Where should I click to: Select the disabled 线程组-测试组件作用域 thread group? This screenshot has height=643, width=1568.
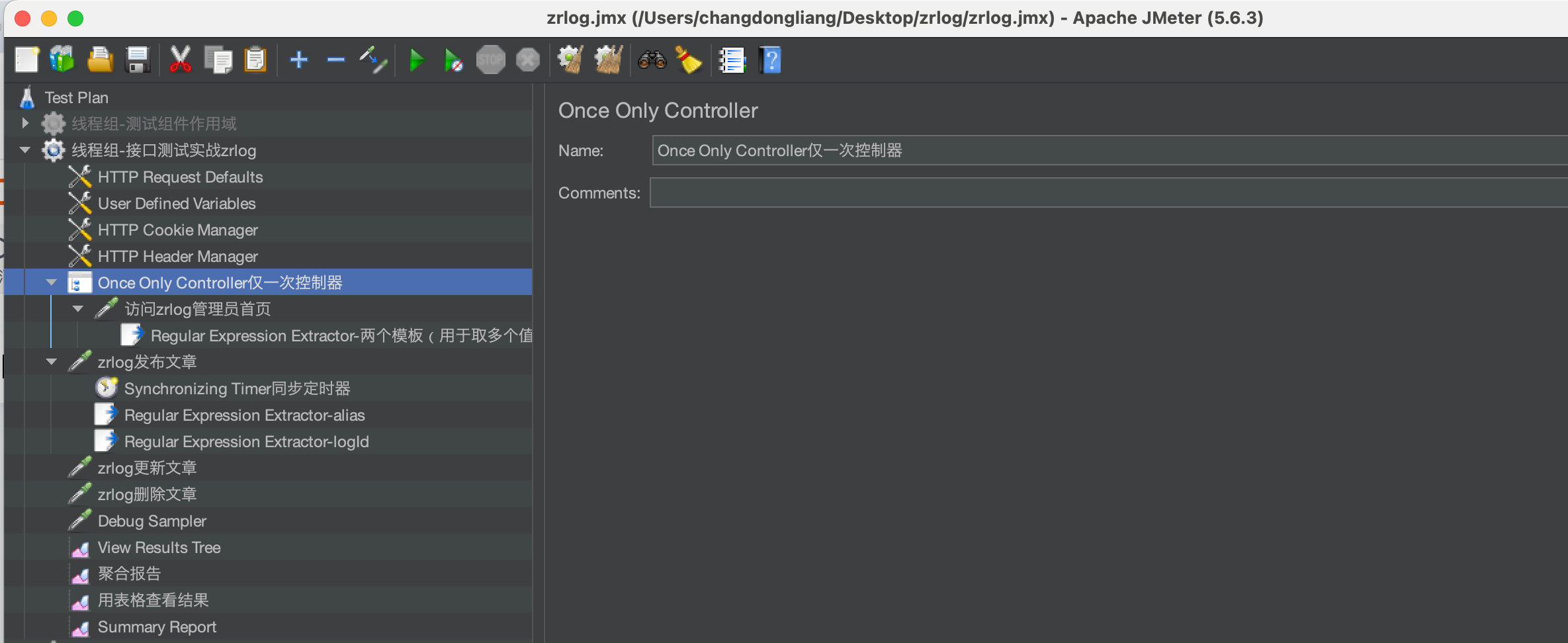click(x=153, y=124)
